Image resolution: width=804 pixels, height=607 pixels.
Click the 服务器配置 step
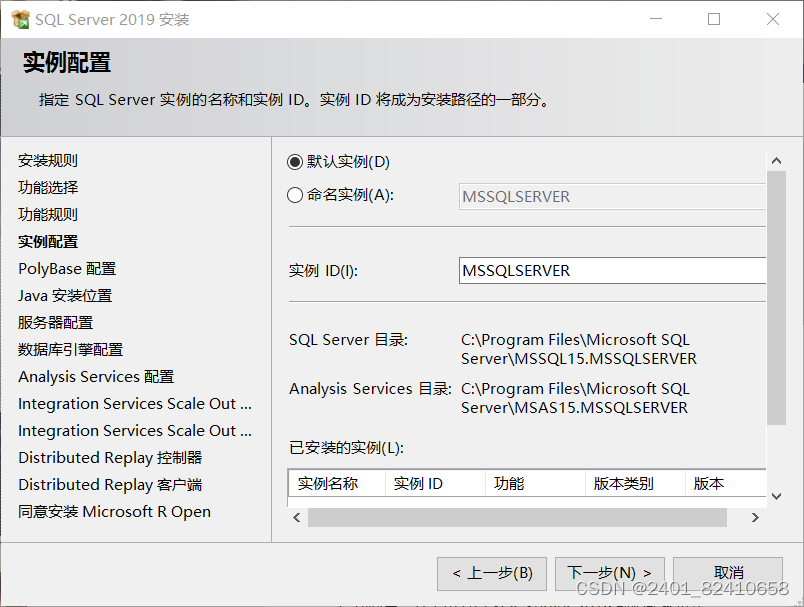(55, 322)
